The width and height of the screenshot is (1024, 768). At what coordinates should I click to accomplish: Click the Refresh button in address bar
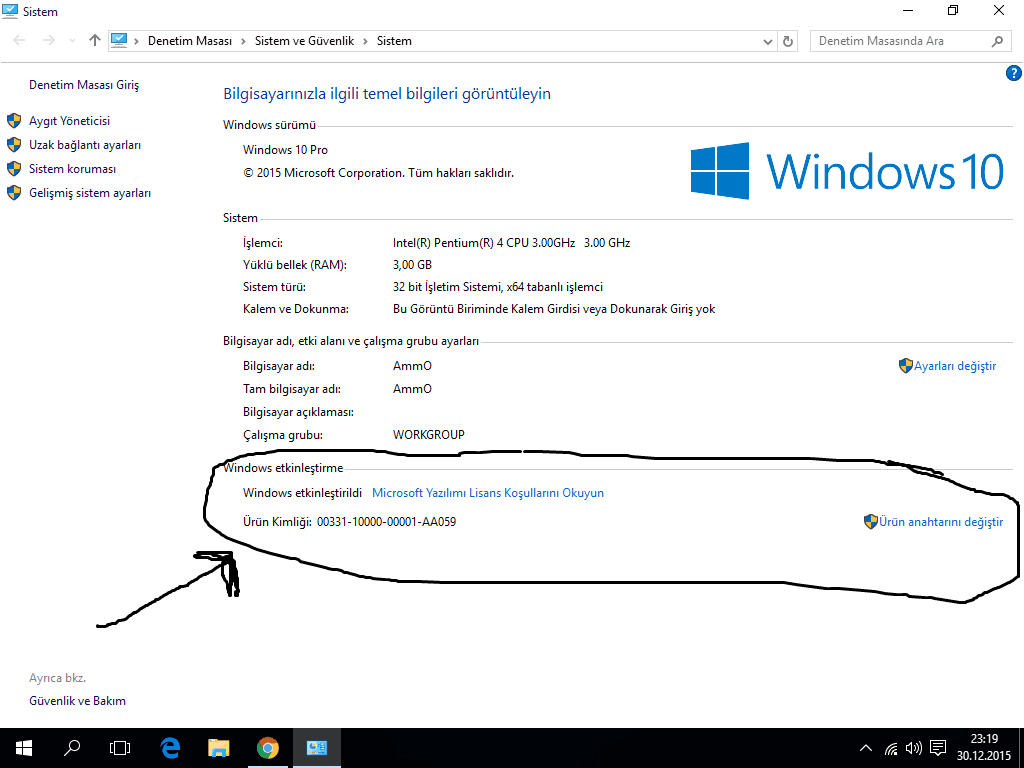788,41
